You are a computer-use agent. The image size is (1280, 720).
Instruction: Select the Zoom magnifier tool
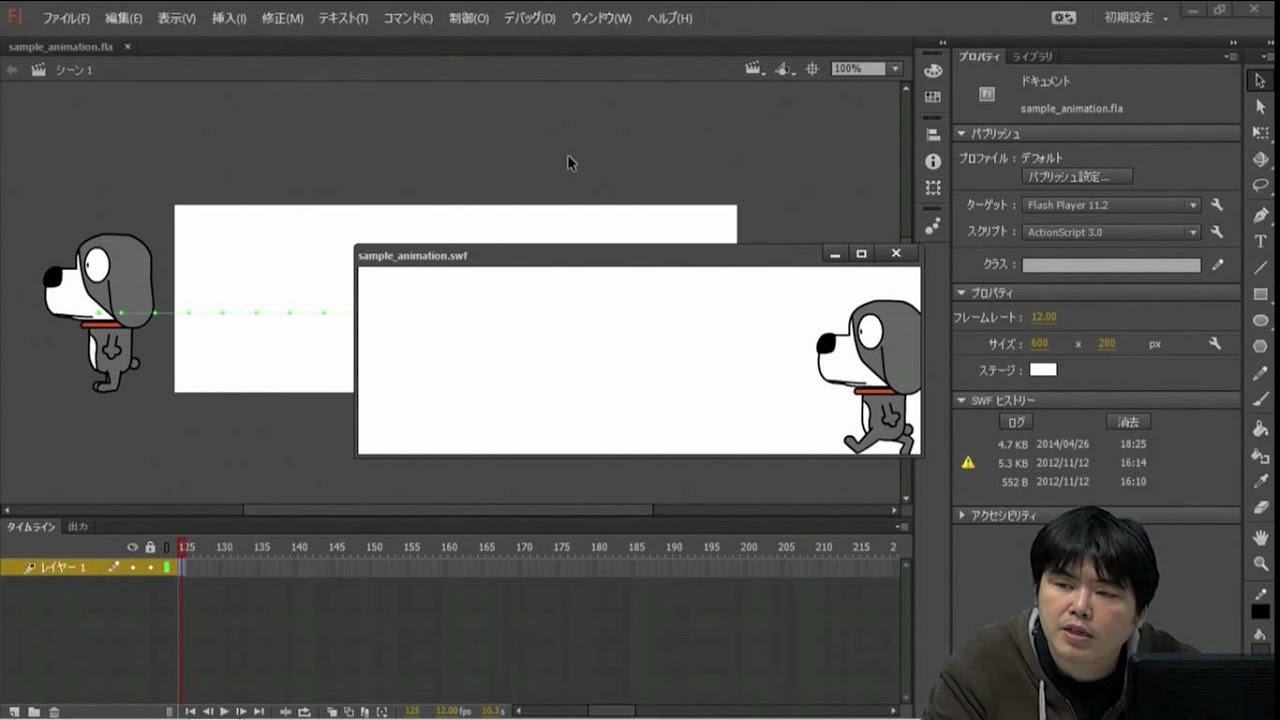point(1261,564)
